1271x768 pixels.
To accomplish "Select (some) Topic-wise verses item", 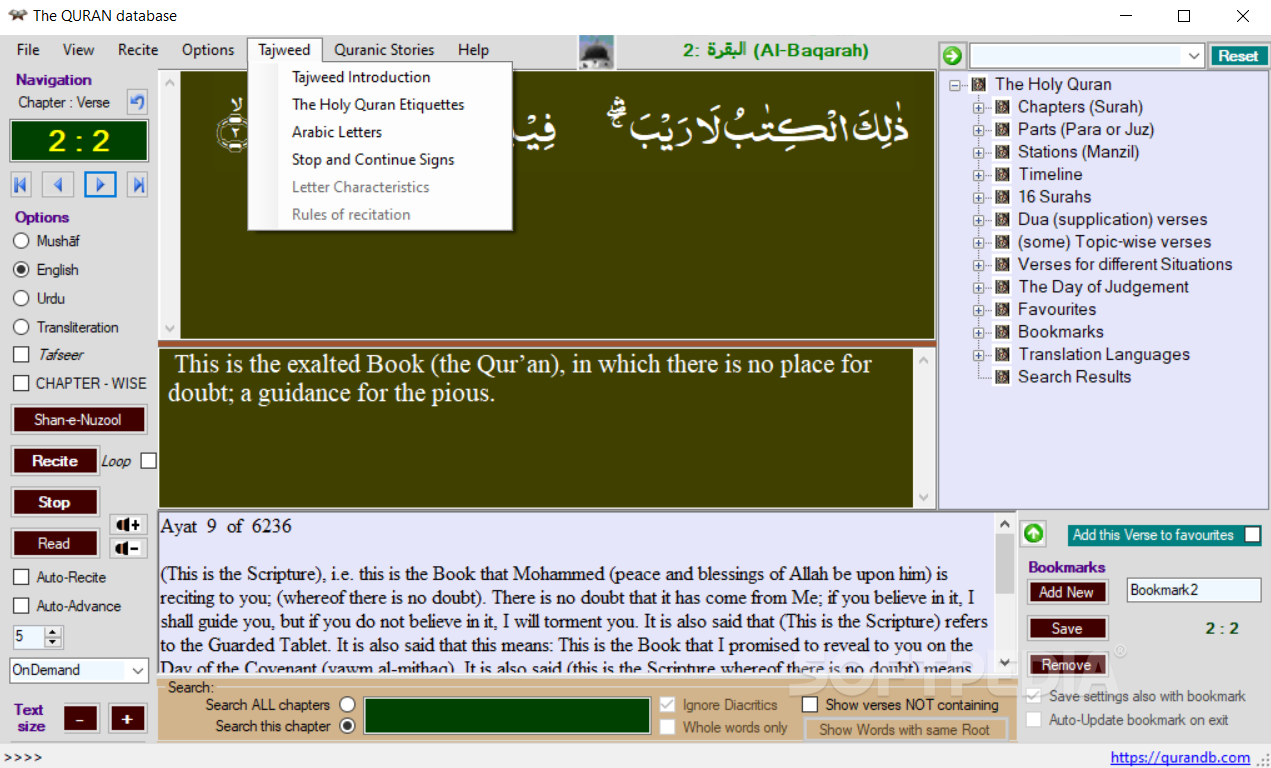I will click(1114, 242).
